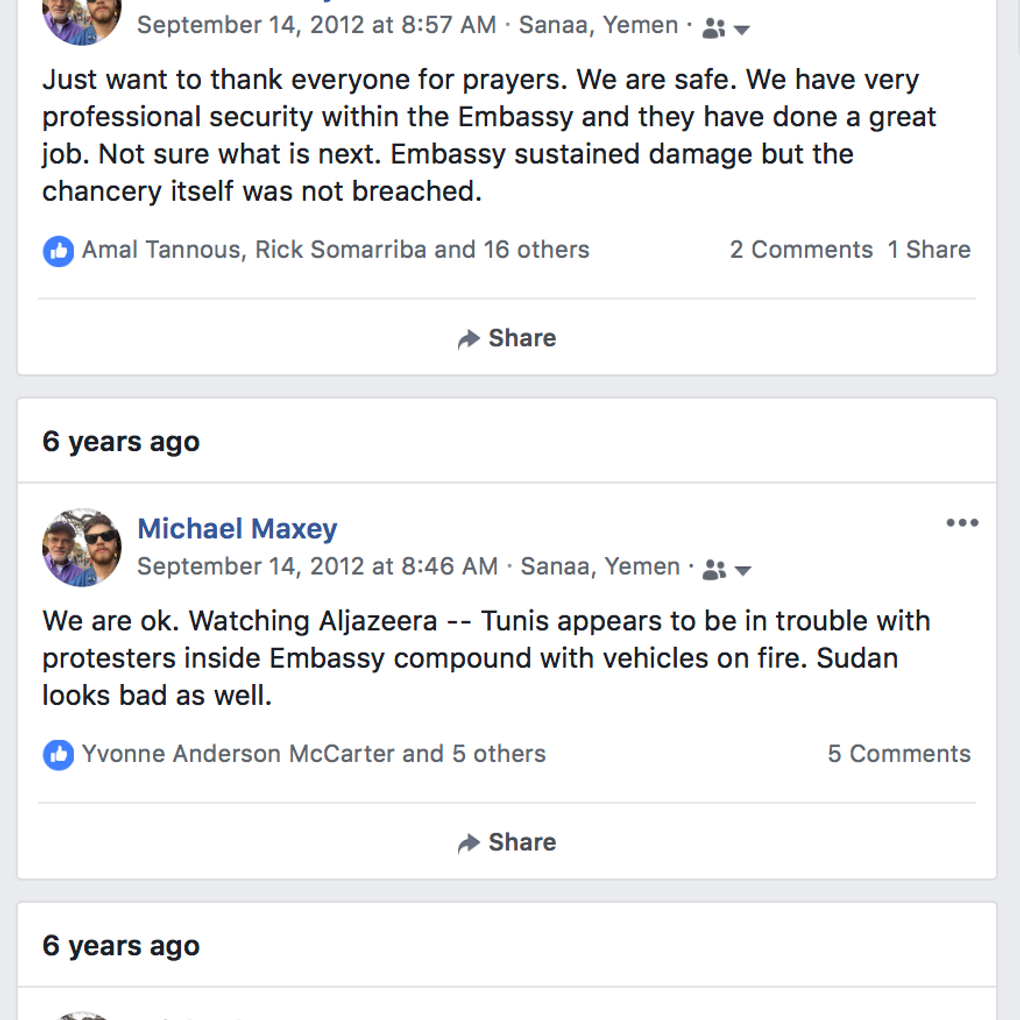
Task: Open the 5 Comments on second post
Action: click(899, 754)
